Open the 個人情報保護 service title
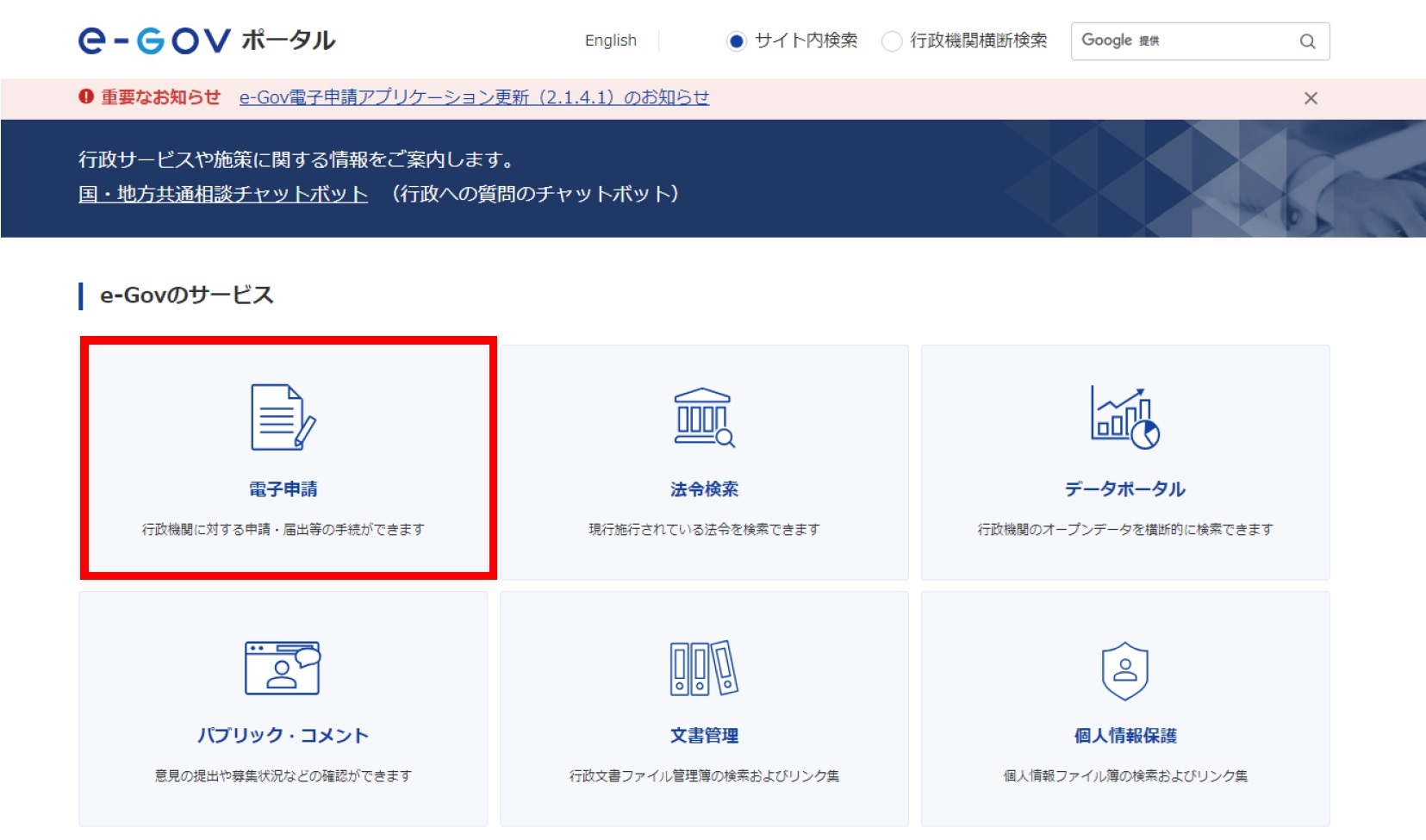Image resolution: width=1426 pixels, height=840 pixels. coord(1125,736)
